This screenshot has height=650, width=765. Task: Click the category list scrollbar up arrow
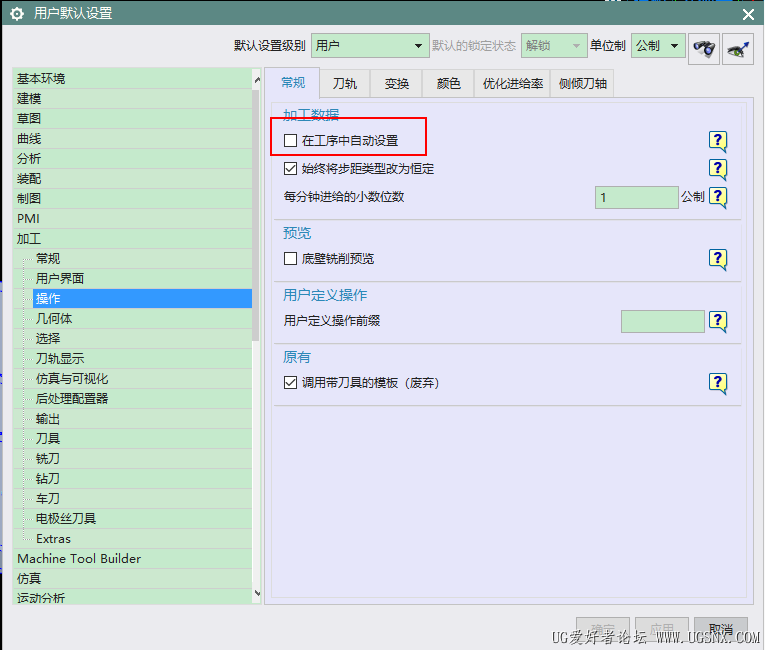coord(257,79)
